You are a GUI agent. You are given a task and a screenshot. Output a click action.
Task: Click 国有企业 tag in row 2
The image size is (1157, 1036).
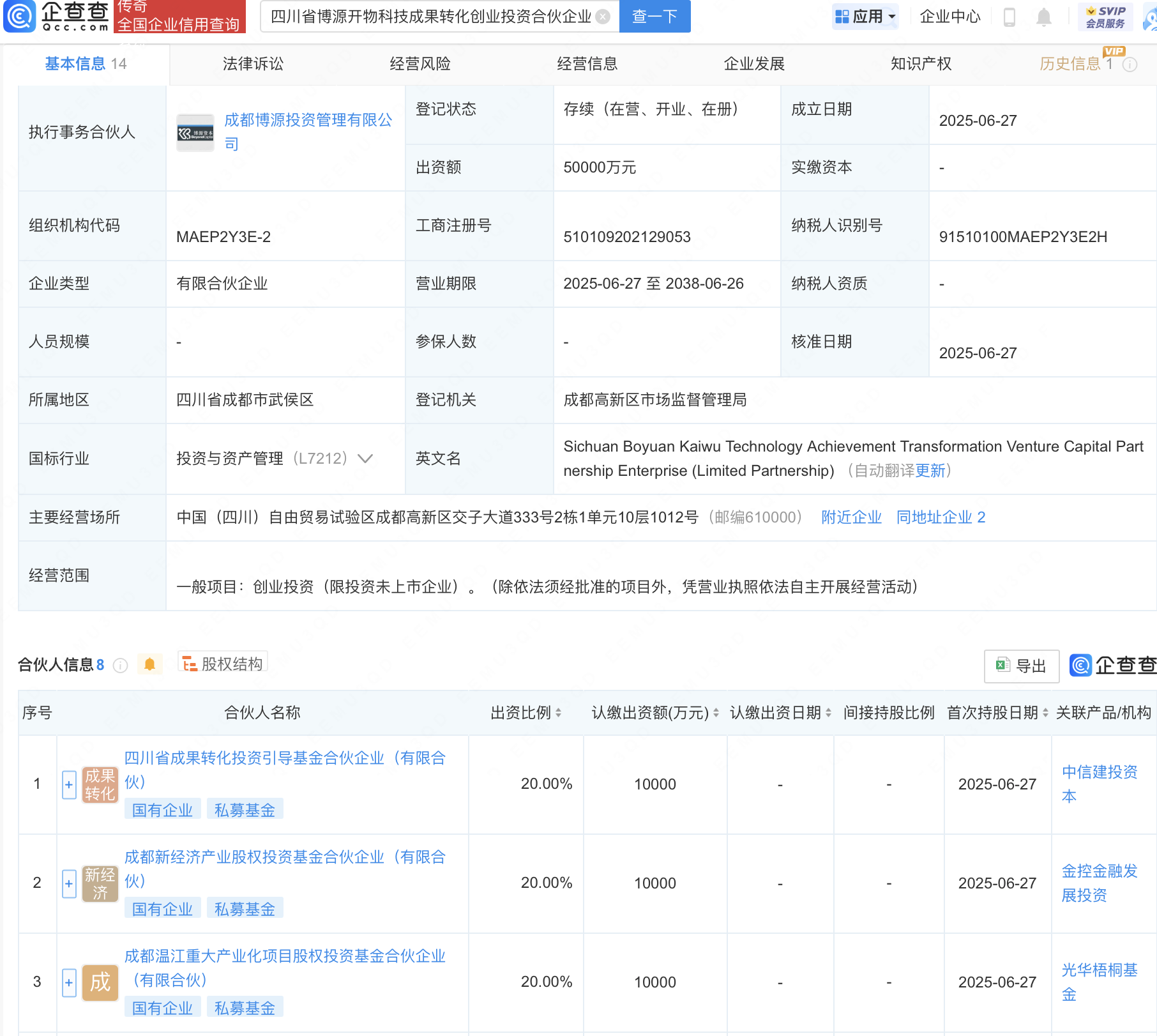tap(163, 909)
